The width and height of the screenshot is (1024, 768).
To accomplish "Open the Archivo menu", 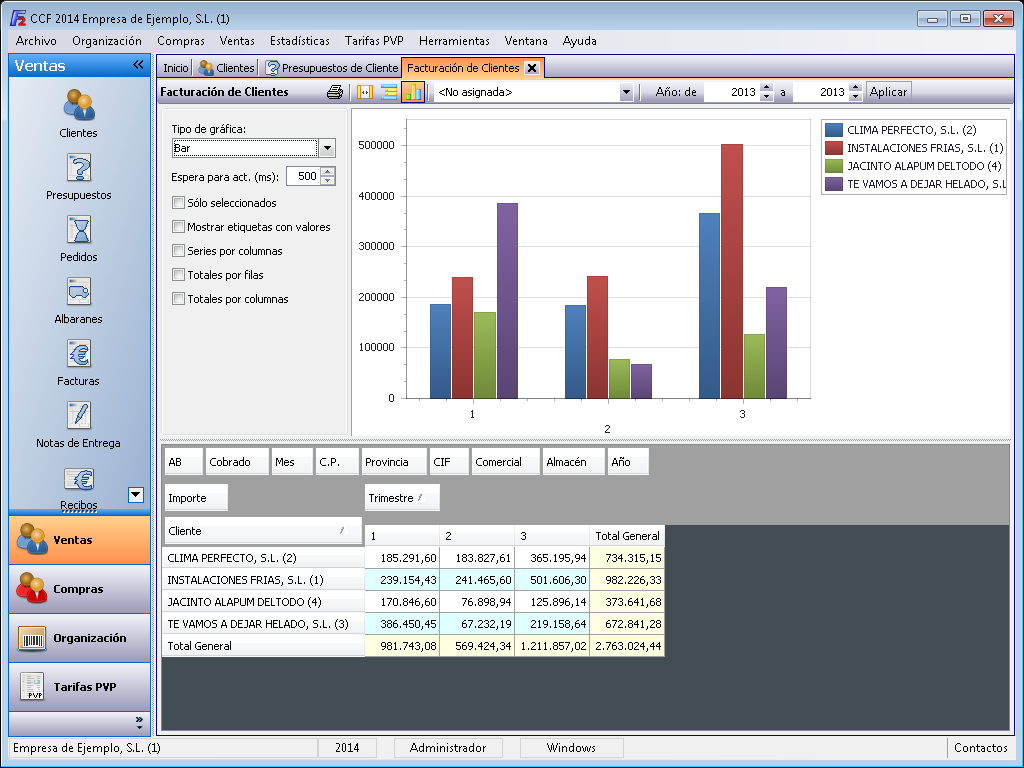I will click(36, 40).
